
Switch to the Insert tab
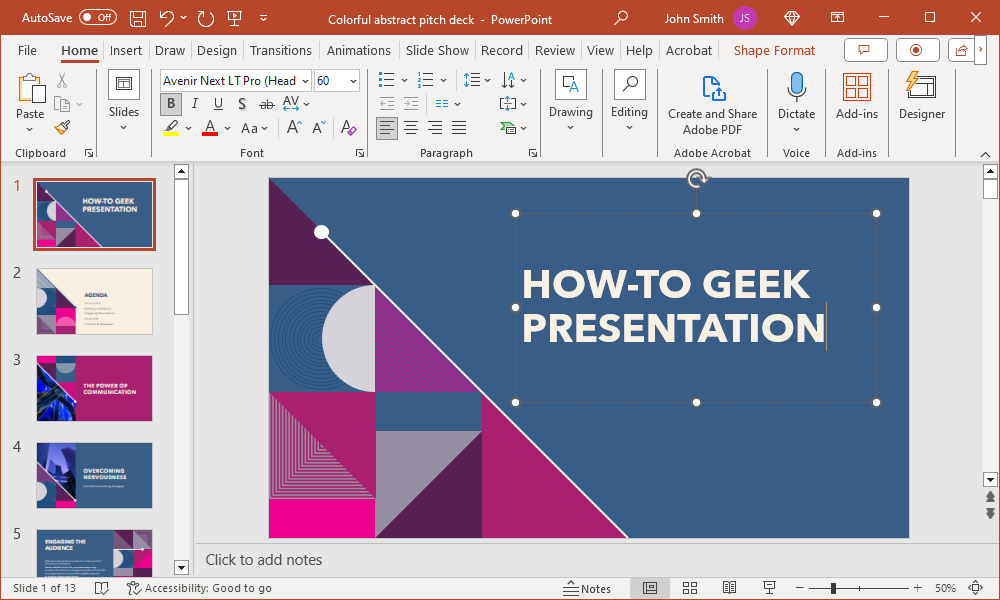click(x=126, y=50)
